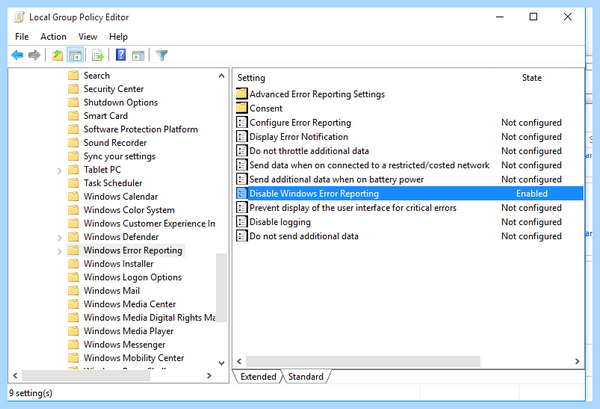Click the Windows Defender folder icon
Image resolution: width=600 pixels, height=409 pixels.
coord(73,237)
